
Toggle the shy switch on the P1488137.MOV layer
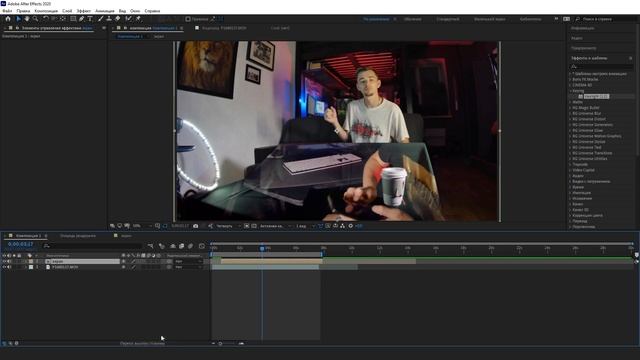pos(124,267)
